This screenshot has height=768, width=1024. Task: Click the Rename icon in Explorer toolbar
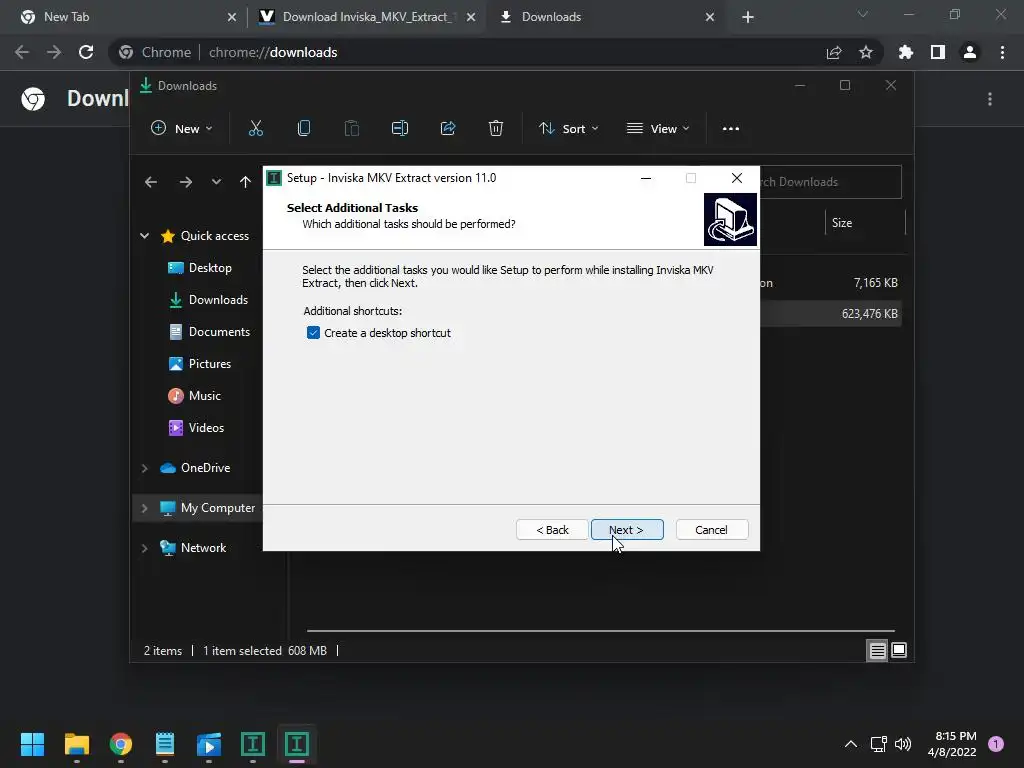point(400,129)
